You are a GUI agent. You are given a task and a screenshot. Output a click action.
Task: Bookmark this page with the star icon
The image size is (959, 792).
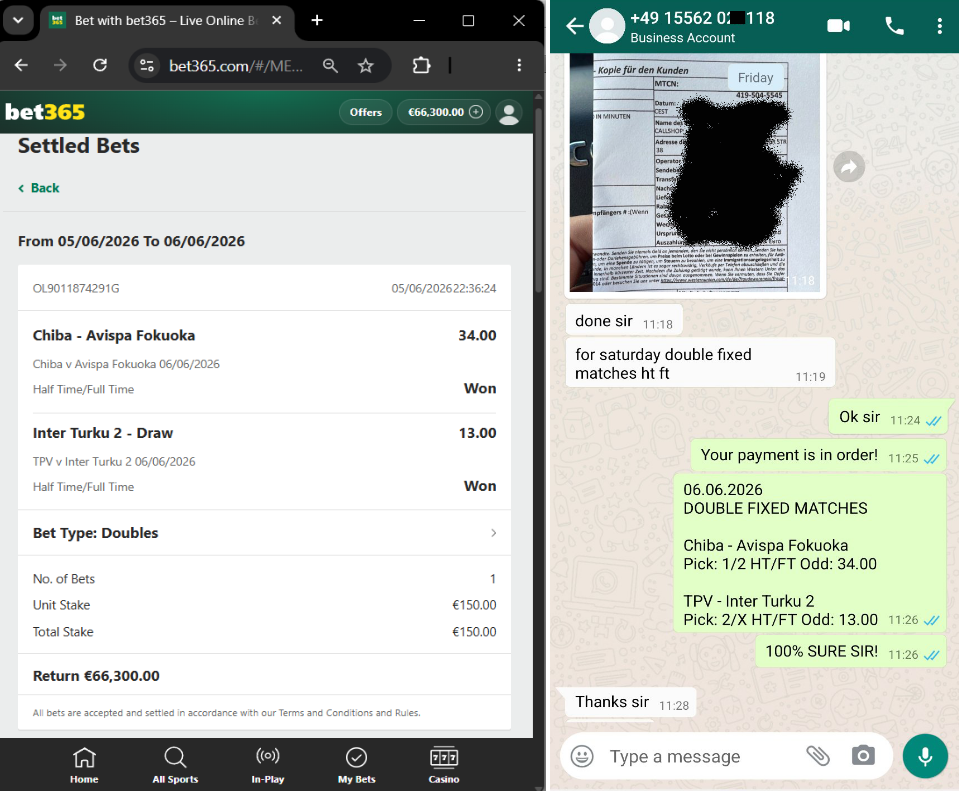366,65
